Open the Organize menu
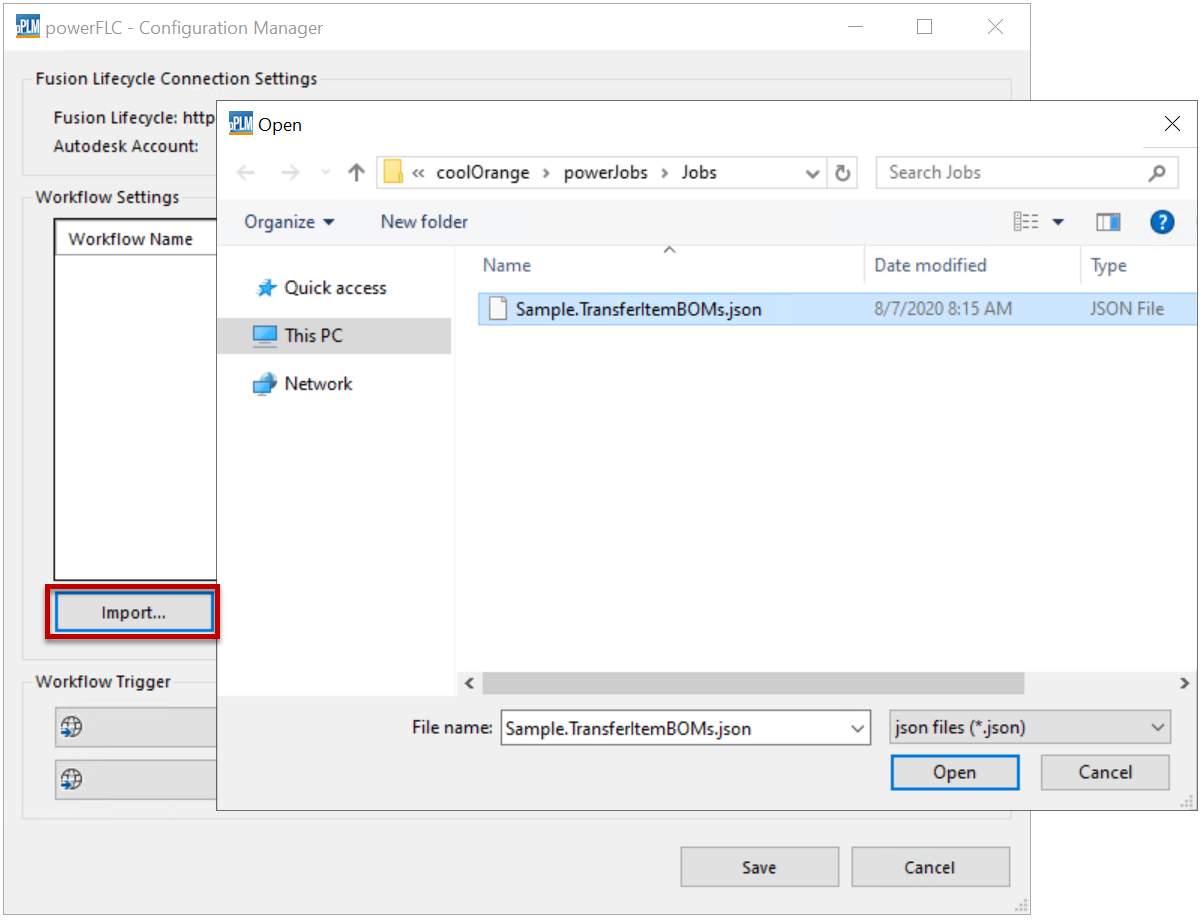 point(289,222)
